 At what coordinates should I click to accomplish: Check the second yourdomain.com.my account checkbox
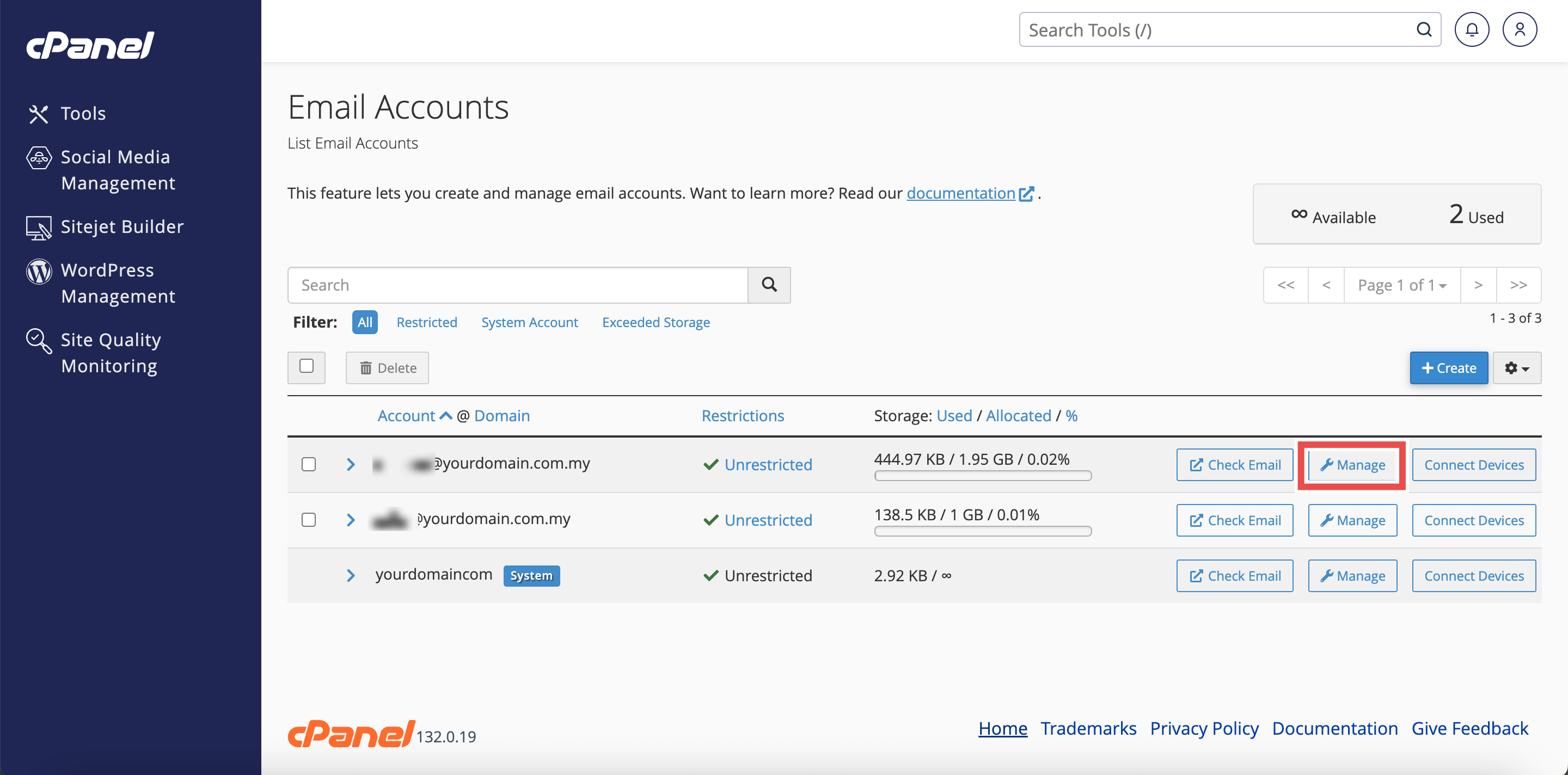coord(309,520)
